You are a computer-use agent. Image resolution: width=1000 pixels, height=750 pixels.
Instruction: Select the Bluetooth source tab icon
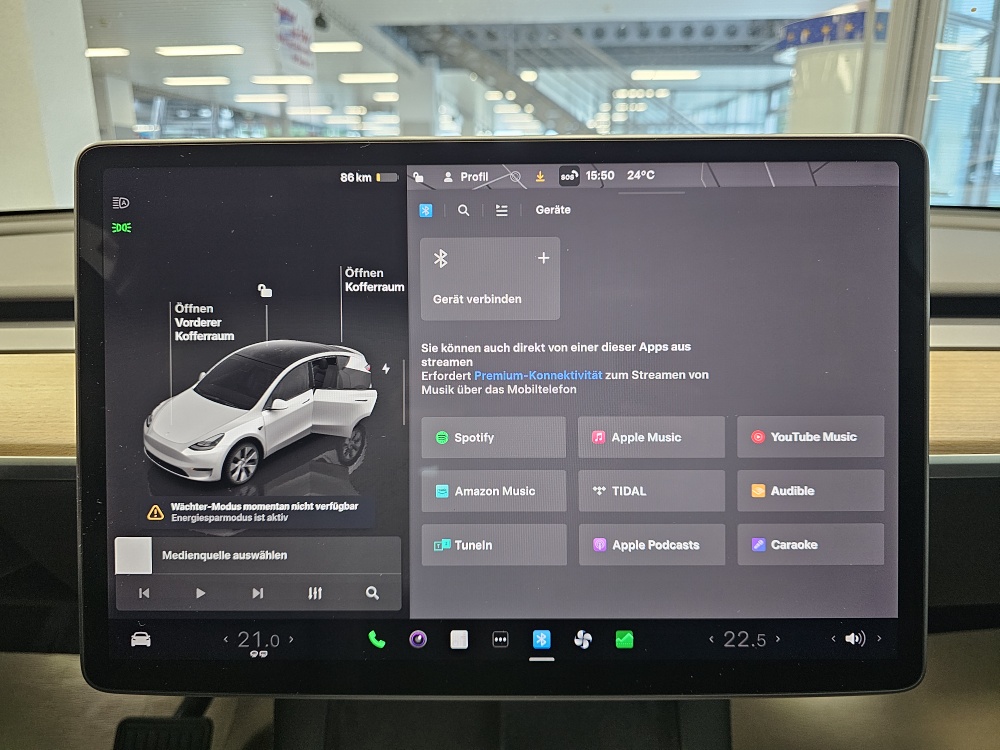[x=425, y=210]
